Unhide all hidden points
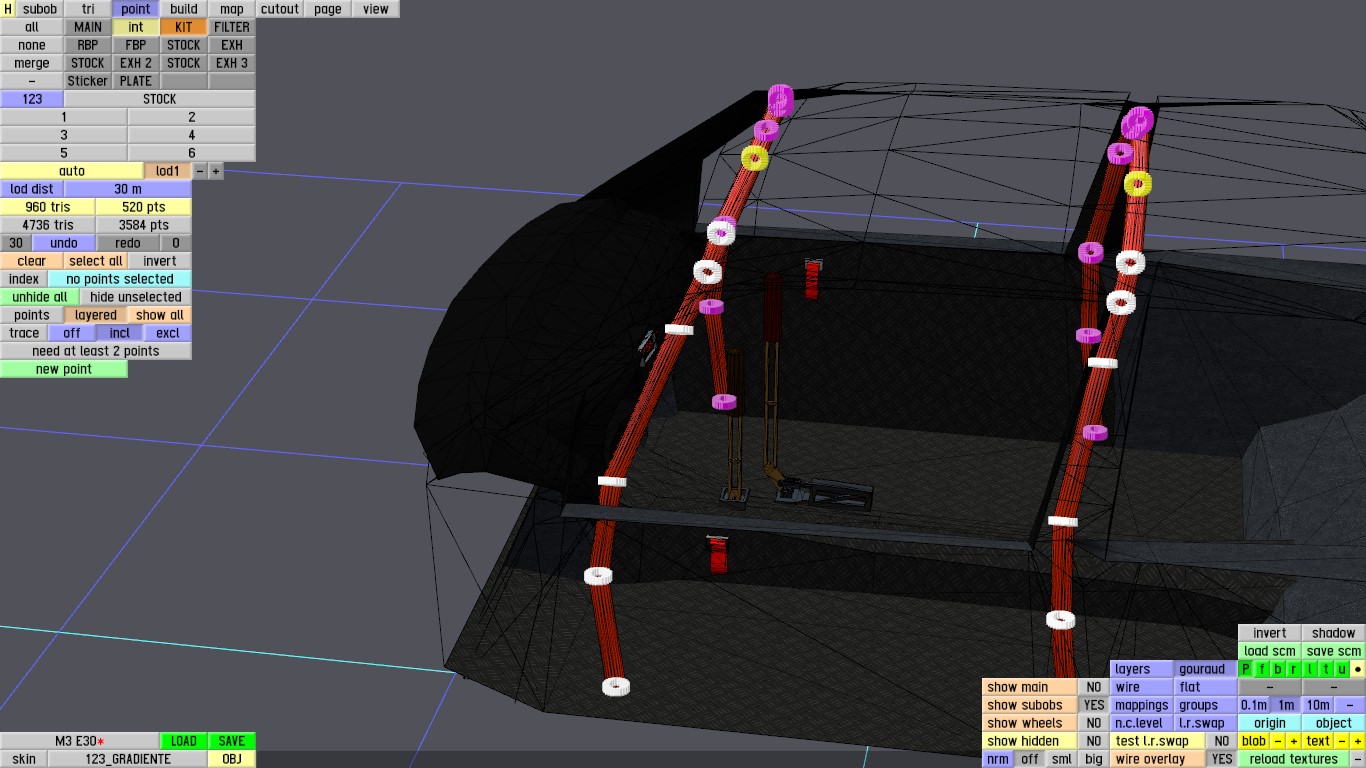1366x768 pixels. pyautogui.click(x=40, y=297)
